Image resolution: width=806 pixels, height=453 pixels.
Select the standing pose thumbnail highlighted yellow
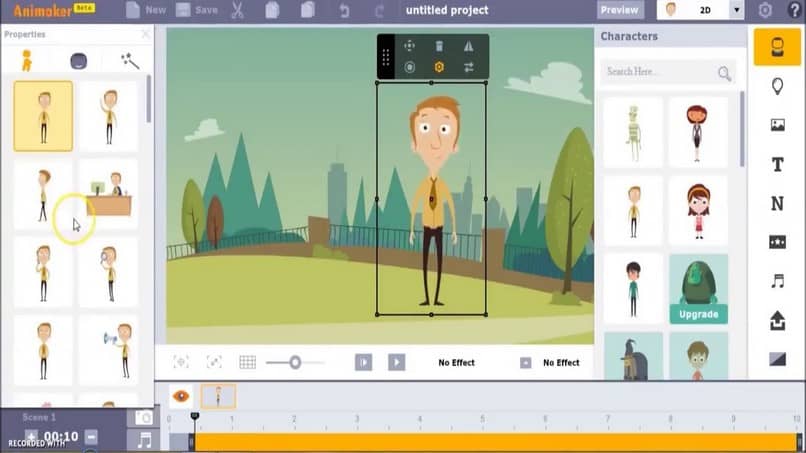coord(43,116)
